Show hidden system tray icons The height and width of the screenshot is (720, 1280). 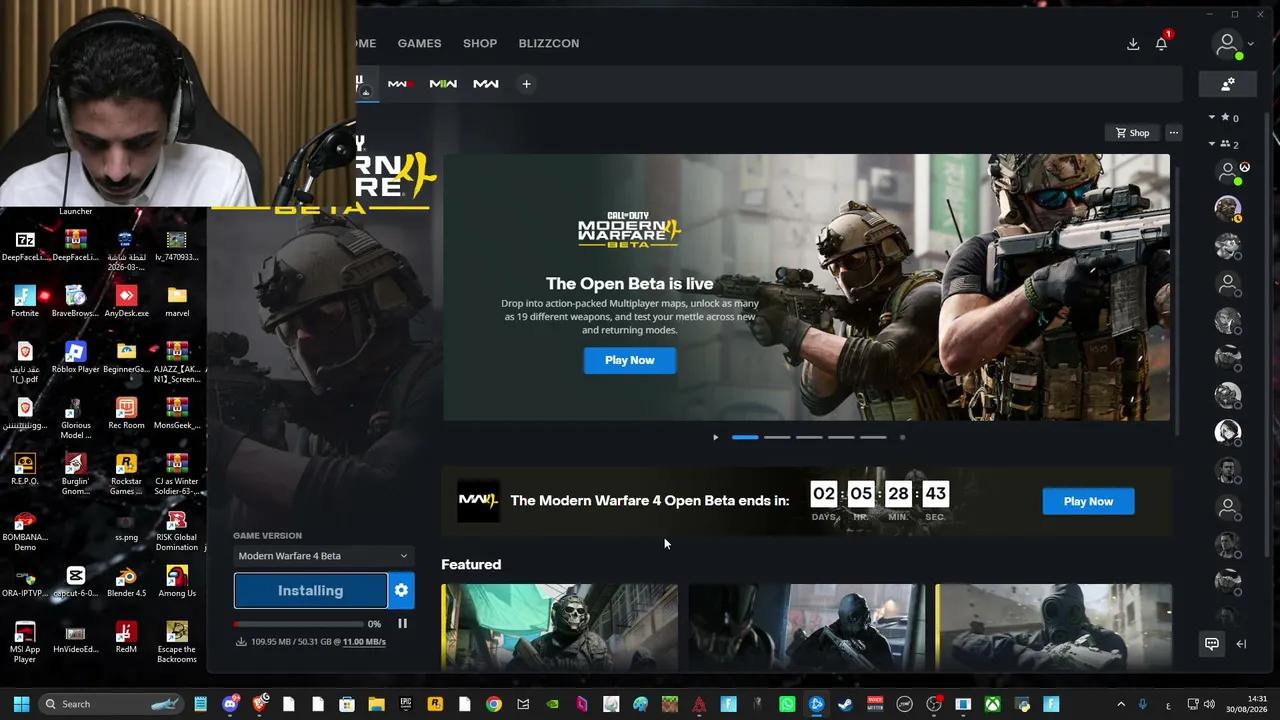pos(1120,704)
